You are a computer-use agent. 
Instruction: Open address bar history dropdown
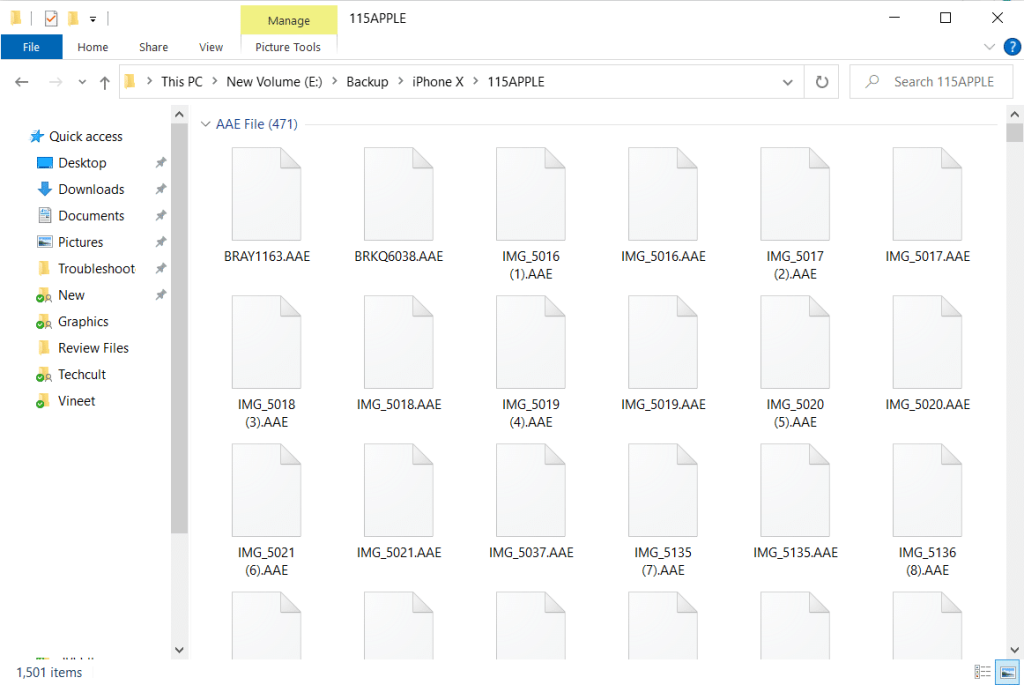coord(789,82)
